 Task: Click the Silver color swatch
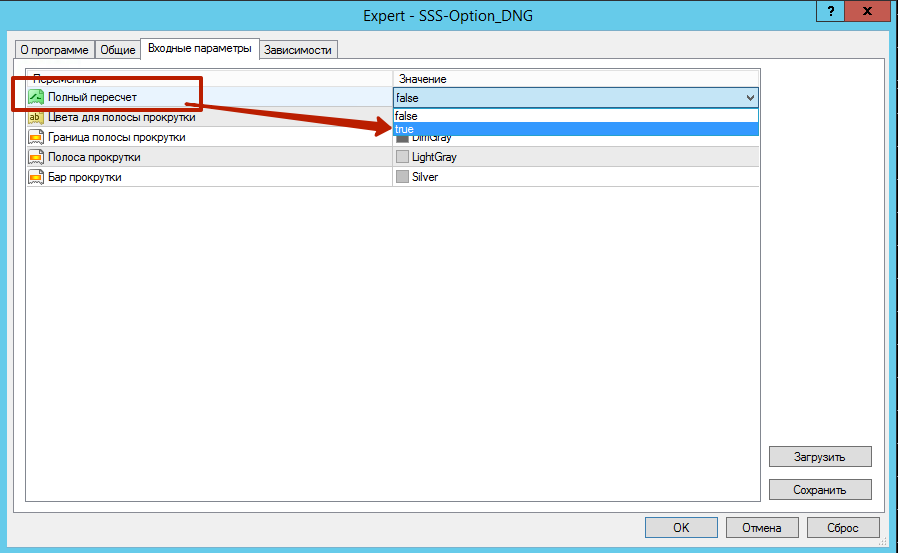click(x=403, y=177)
